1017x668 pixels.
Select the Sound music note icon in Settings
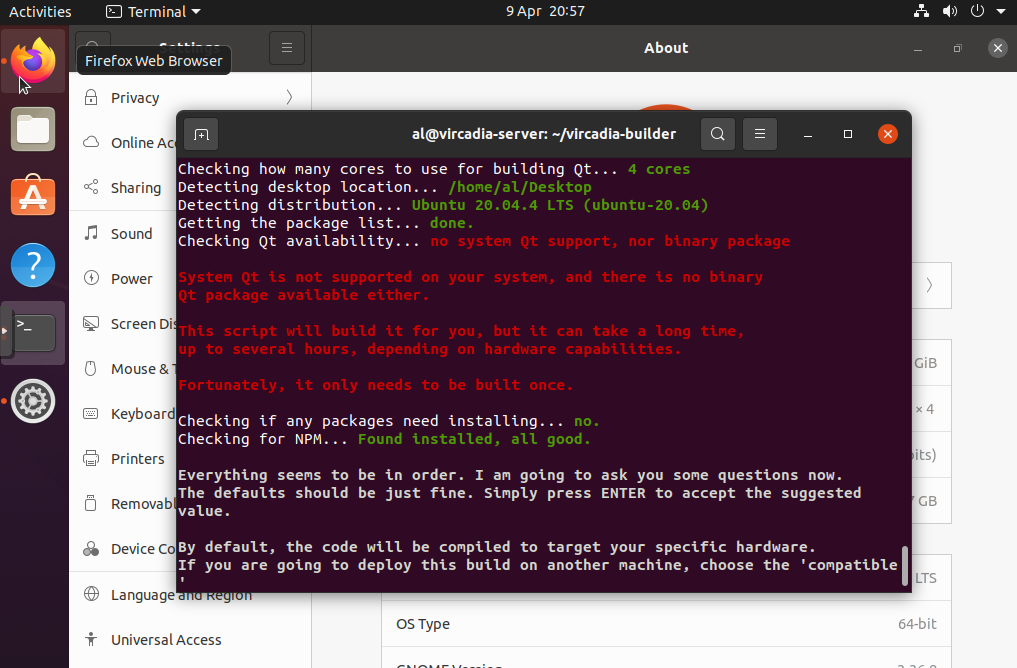[91, 233]
